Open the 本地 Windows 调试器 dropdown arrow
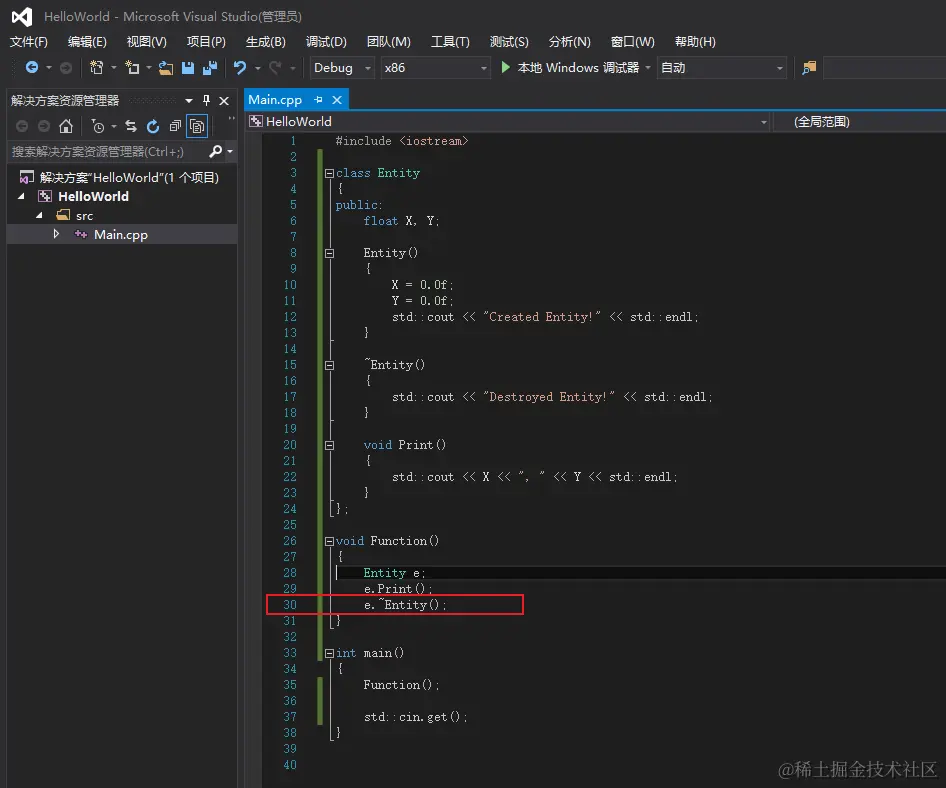The height and width of the screenshot is (788, 946). pos(648,68)
